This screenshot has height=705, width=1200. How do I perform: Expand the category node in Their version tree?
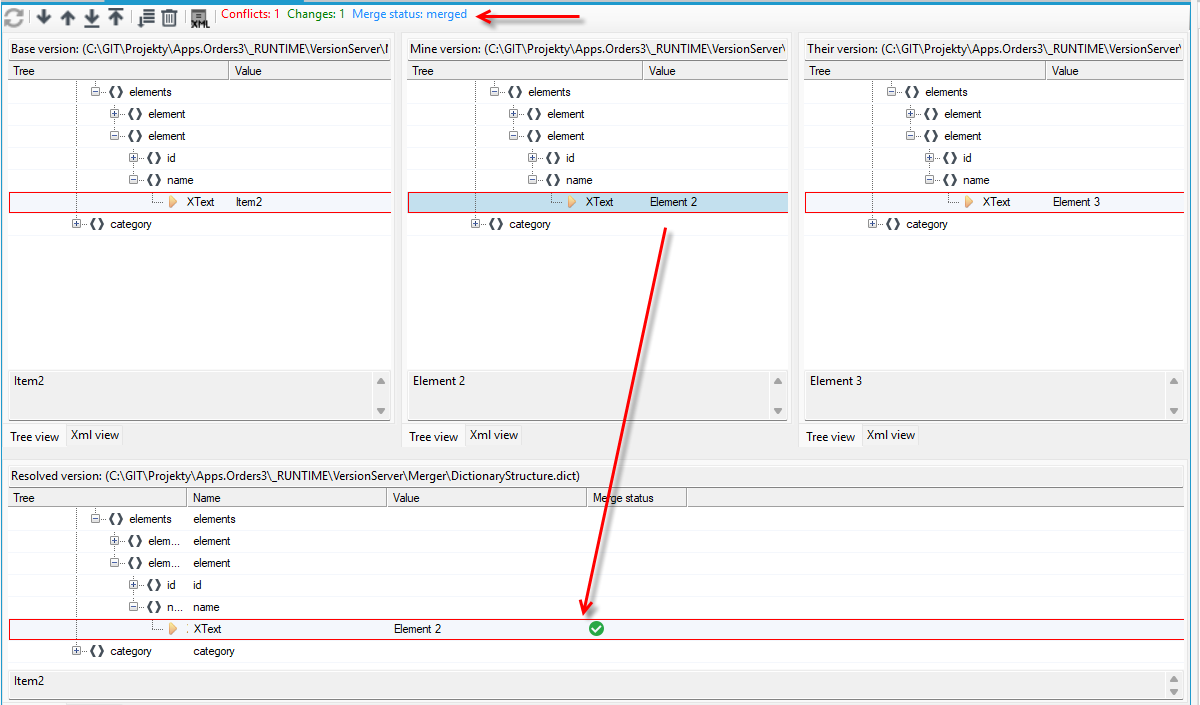click(873, 224)
